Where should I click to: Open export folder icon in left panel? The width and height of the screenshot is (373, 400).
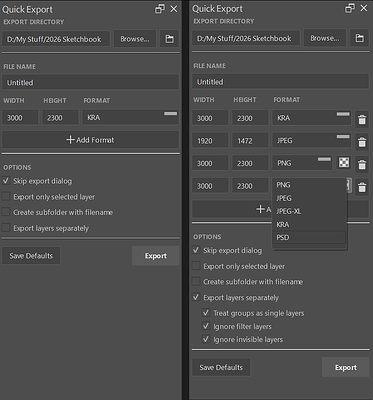click(x=169, y=39)
